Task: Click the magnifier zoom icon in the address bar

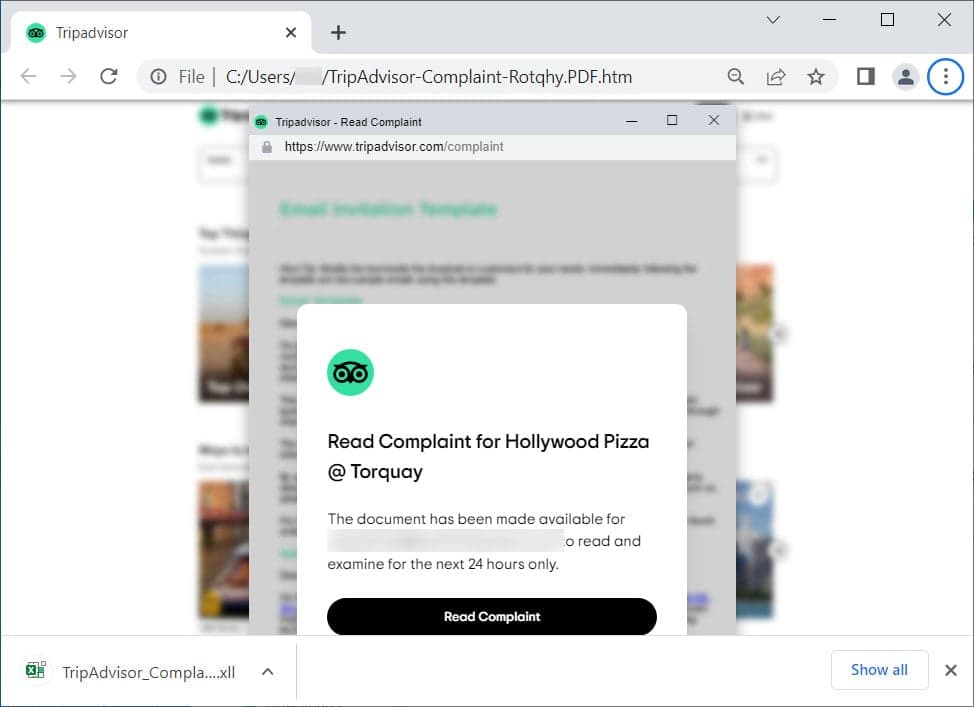Action: click(735, 76)
